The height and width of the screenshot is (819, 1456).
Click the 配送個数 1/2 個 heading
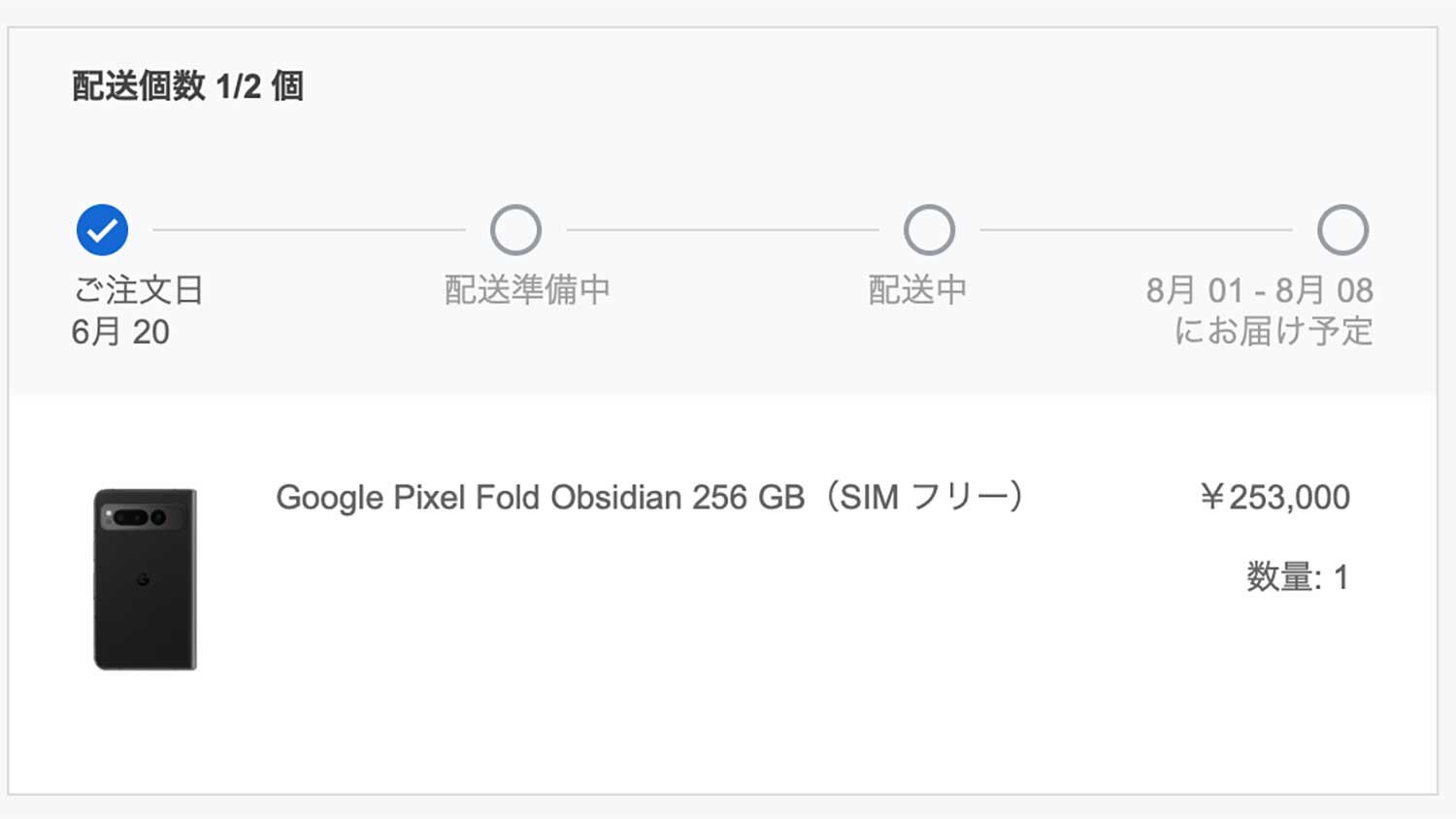(x=187, y=86)
